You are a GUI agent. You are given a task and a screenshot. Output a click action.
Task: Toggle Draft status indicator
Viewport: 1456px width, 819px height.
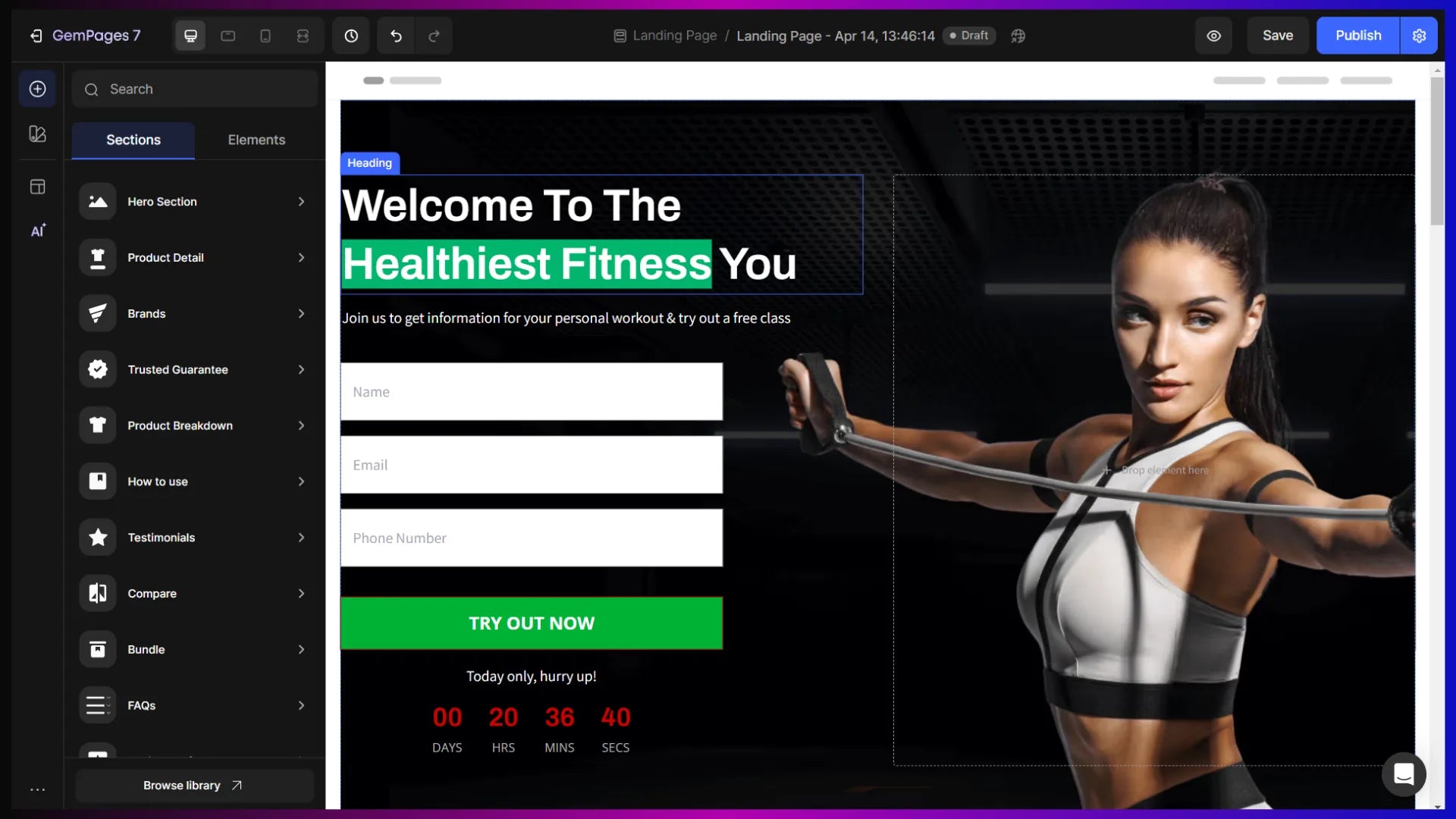point(970,35)
